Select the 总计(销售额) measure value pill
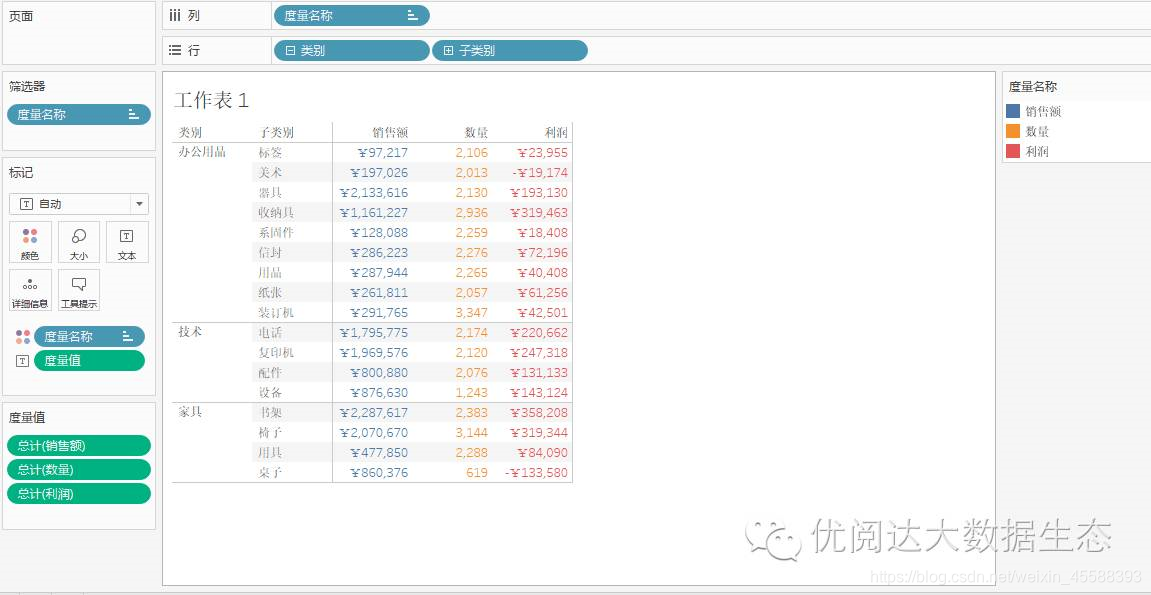Viewport: 1151px width, 595px height. tap(79, 445)
